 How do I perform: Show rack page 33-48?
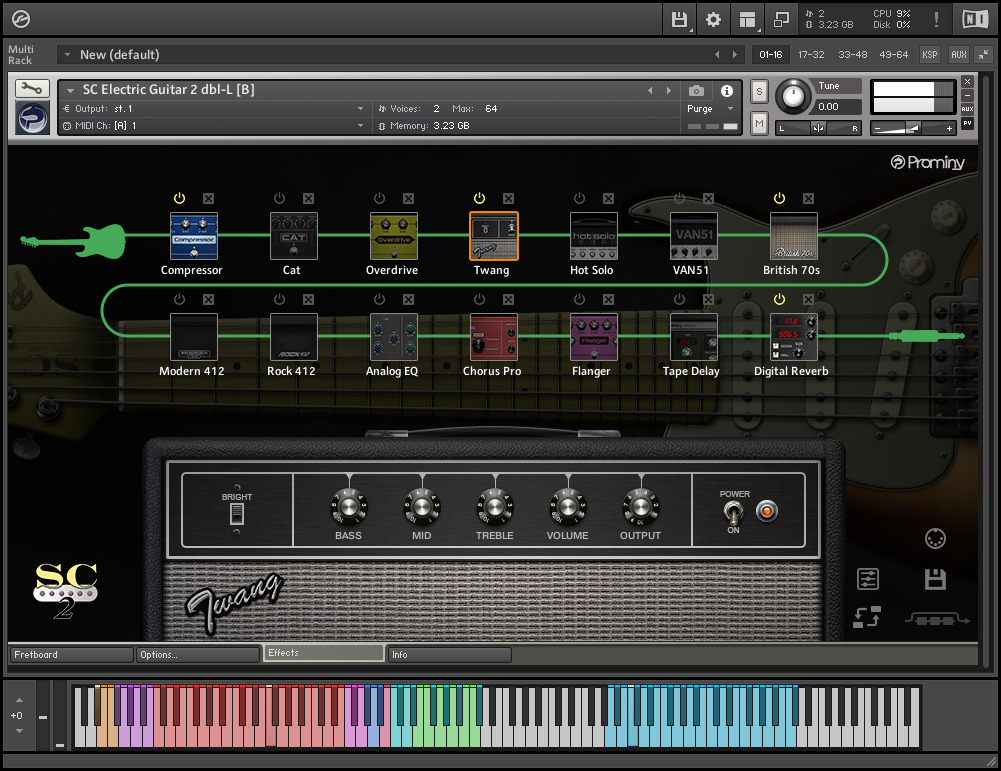click(853, 55)
